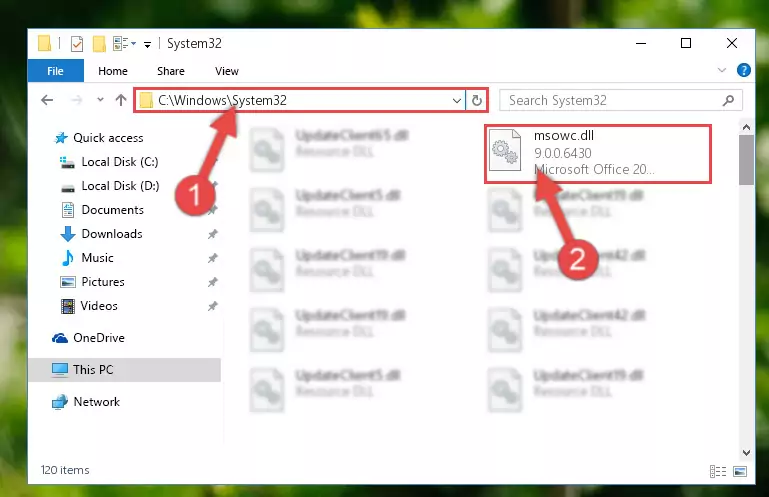Go up one folder level
Viewport: 769px width, 497px height.
(x=121, y=100)
